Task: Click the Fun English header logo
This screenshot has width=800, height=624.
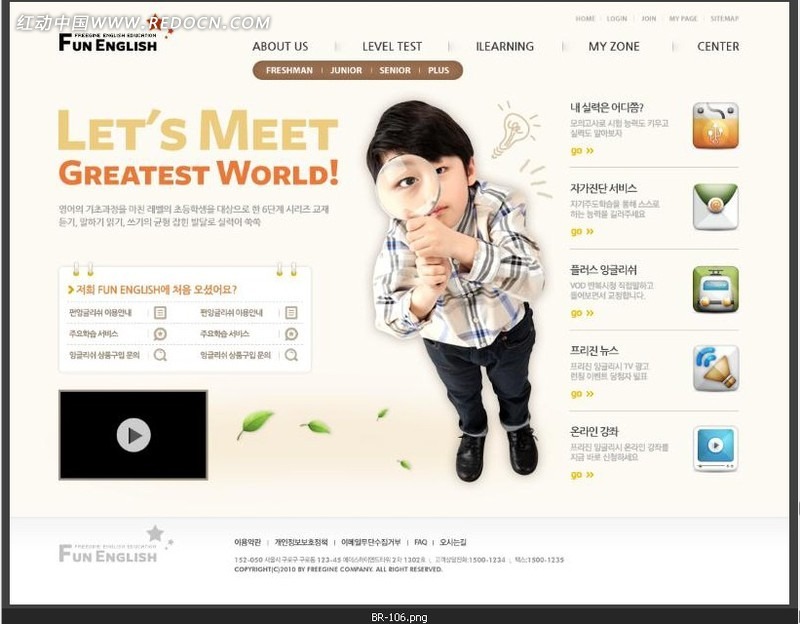Action: [x=108, y=42]
